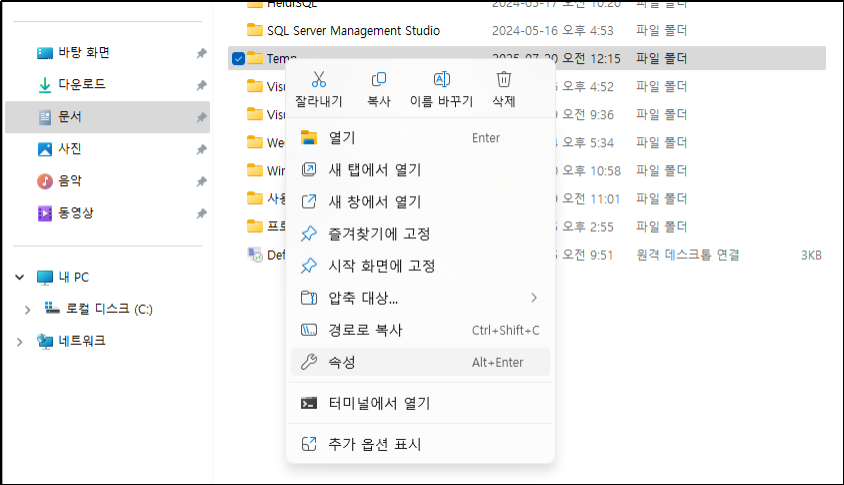Select 내 PC in the navigation tree
Screen dimensions: 844x485
tap(74, 277)
